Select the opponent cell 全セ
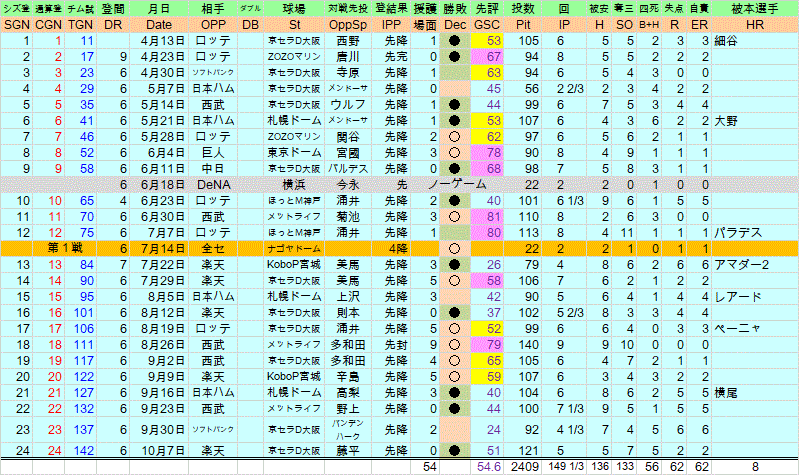 point(213,249)
